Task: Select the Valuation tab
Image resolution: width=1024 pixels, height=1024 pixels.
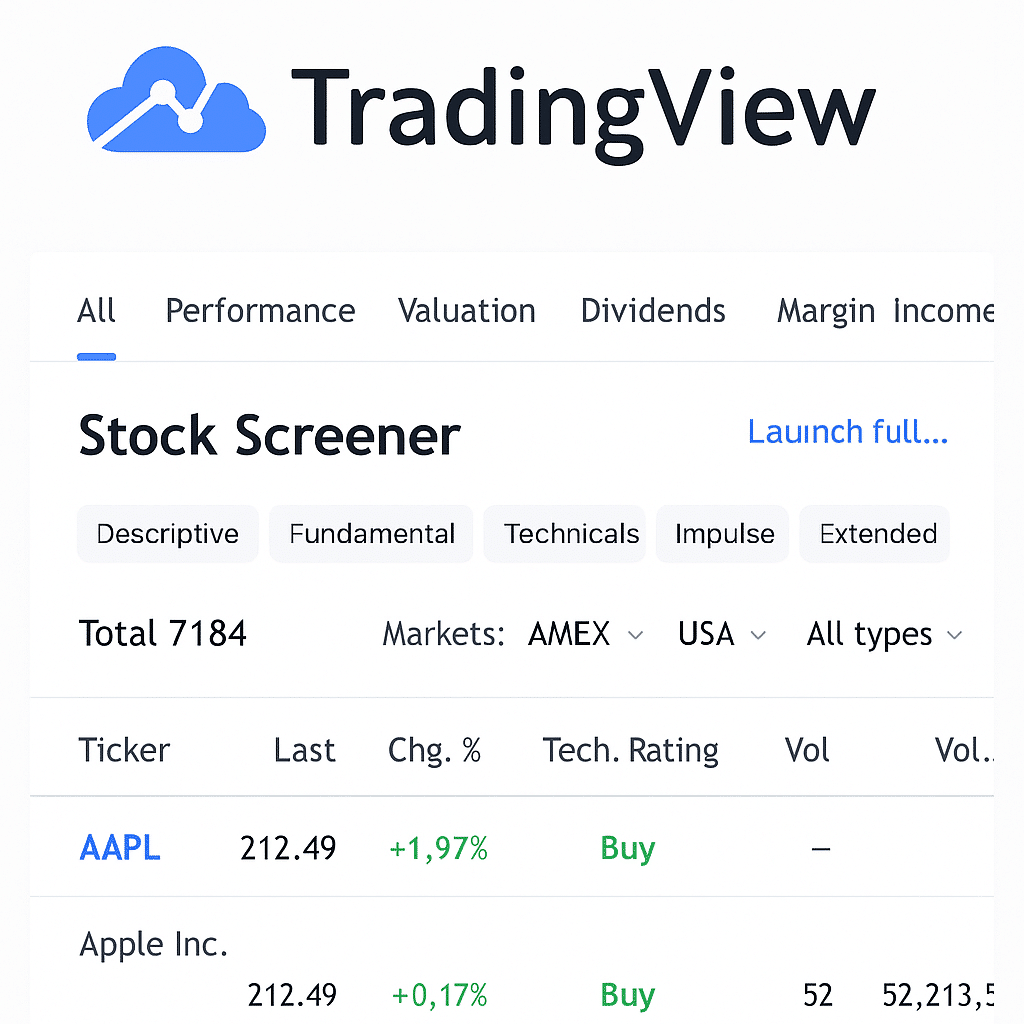Action: click(466, 311)
